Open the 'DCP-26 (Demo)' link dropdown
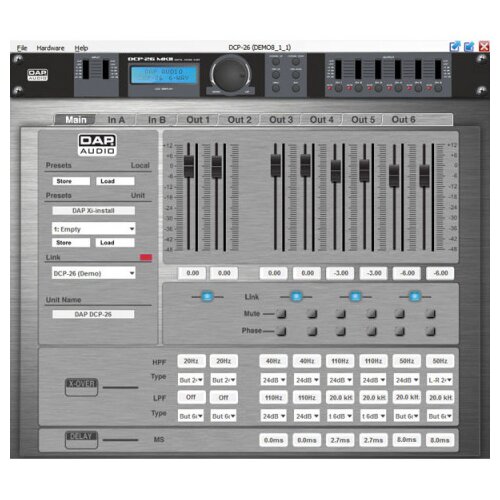Screen dimensions: 500x500 (94, 273)
